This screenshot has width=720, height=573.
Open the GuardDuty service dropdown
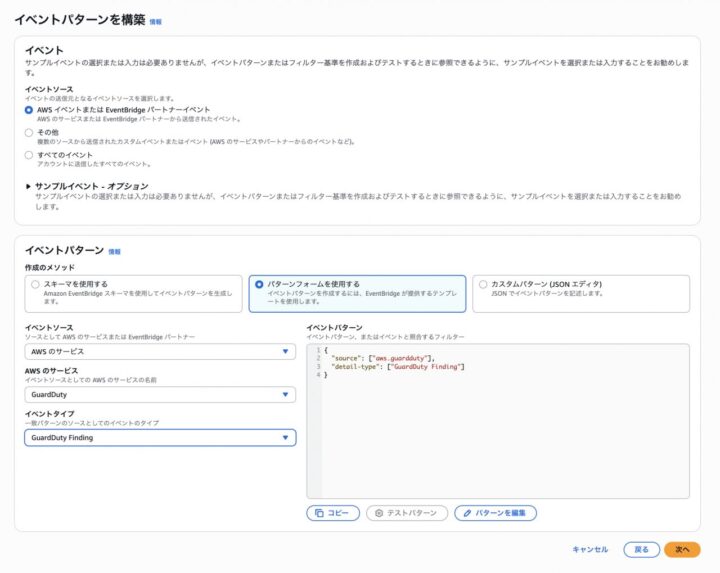click(160, 395)
